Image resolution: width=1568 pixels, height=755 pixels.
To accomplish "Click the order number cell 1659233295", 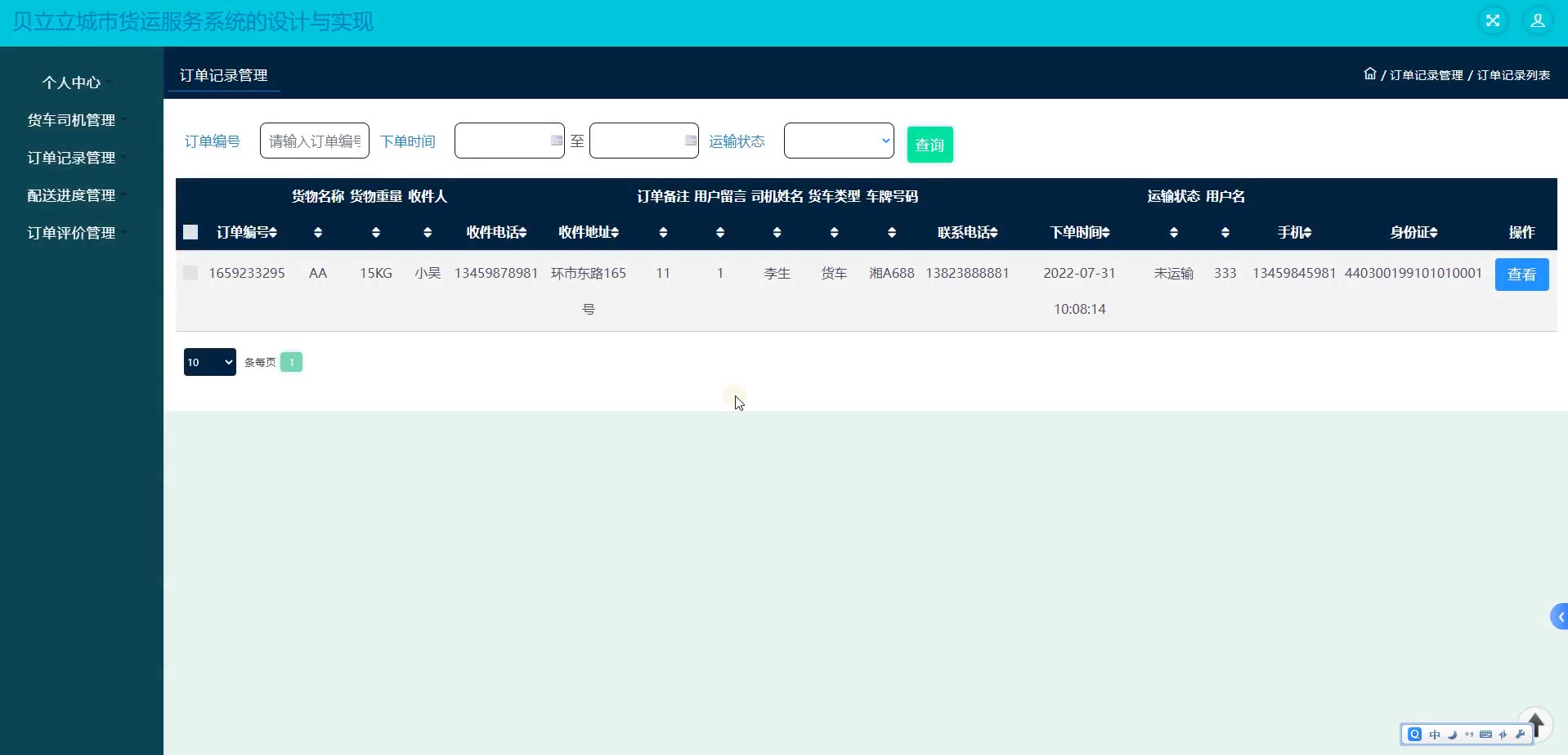I will pyautogui.click(x=247, y=273).
